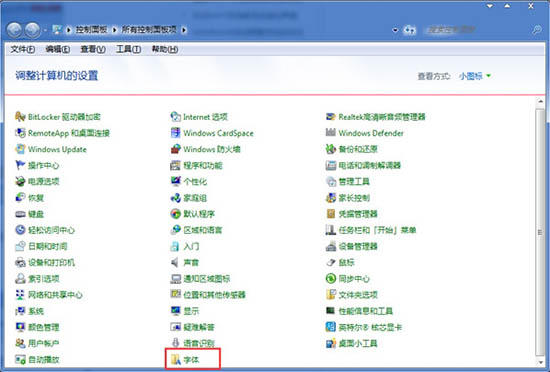Click the vertical scrollbar thumb
Image resolution: width=550 pixels, height=372 pixels.
(x=540, y=232)
